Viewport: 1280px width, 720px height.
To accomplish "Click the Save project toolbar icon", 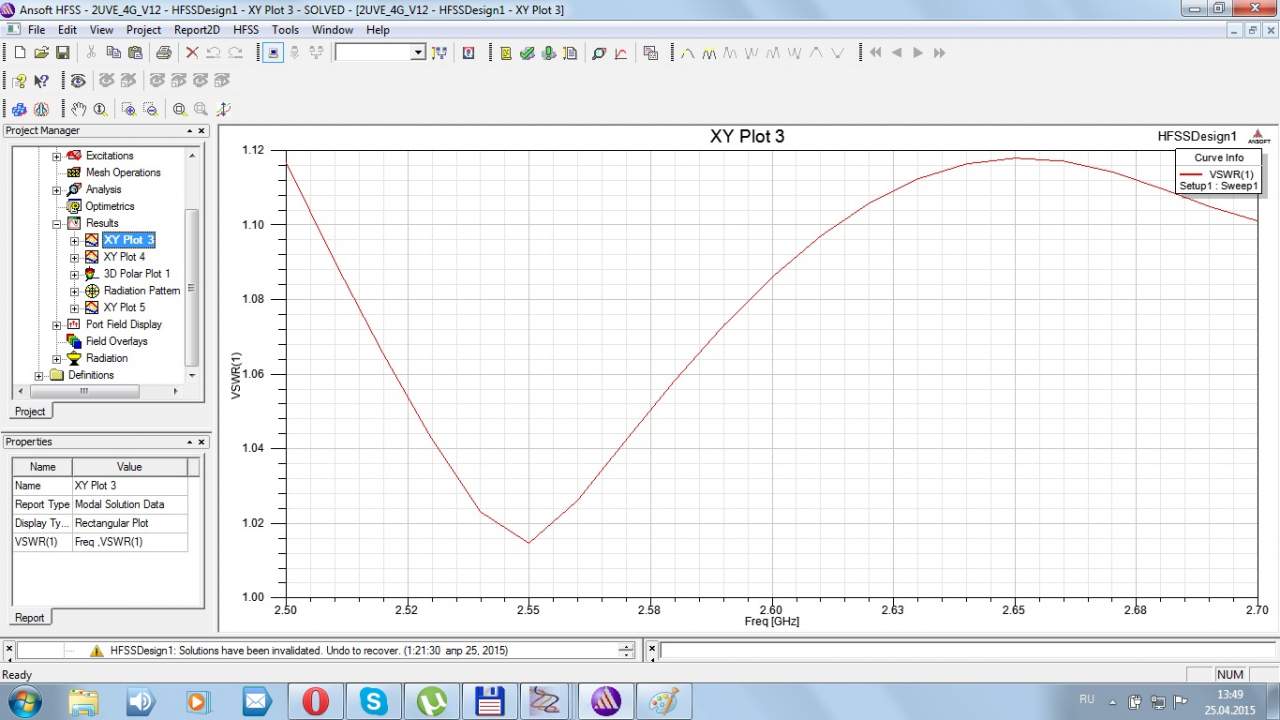I will (62, 53).
